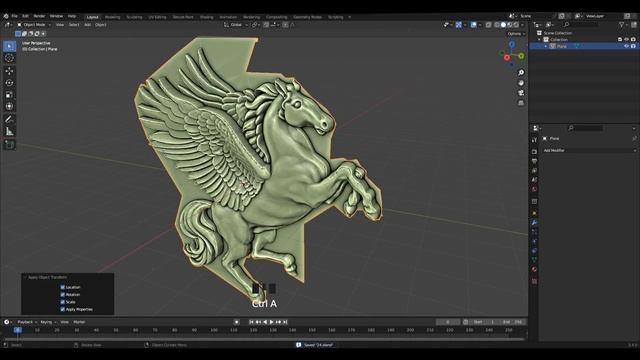The image size is (640, 360).
Task: Toggle viewport overlays button
Action: (473, 25)
